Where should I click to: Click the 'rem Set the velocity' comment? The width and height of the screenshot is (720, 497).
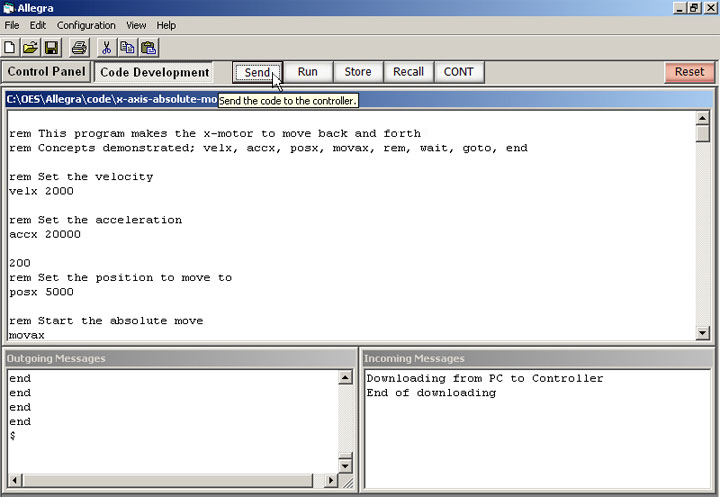tap(81, 177)
